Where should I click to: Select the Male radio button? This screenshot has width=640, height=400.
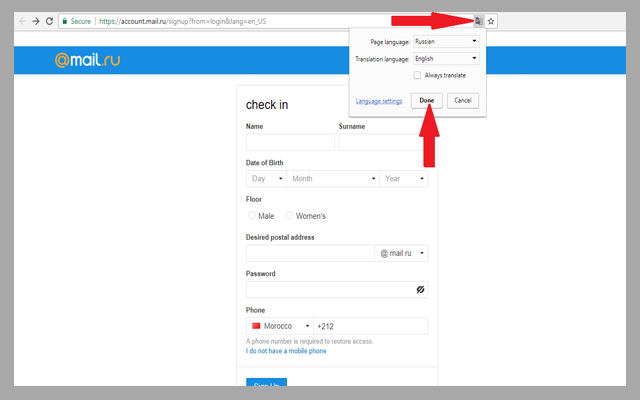(252, 215)
